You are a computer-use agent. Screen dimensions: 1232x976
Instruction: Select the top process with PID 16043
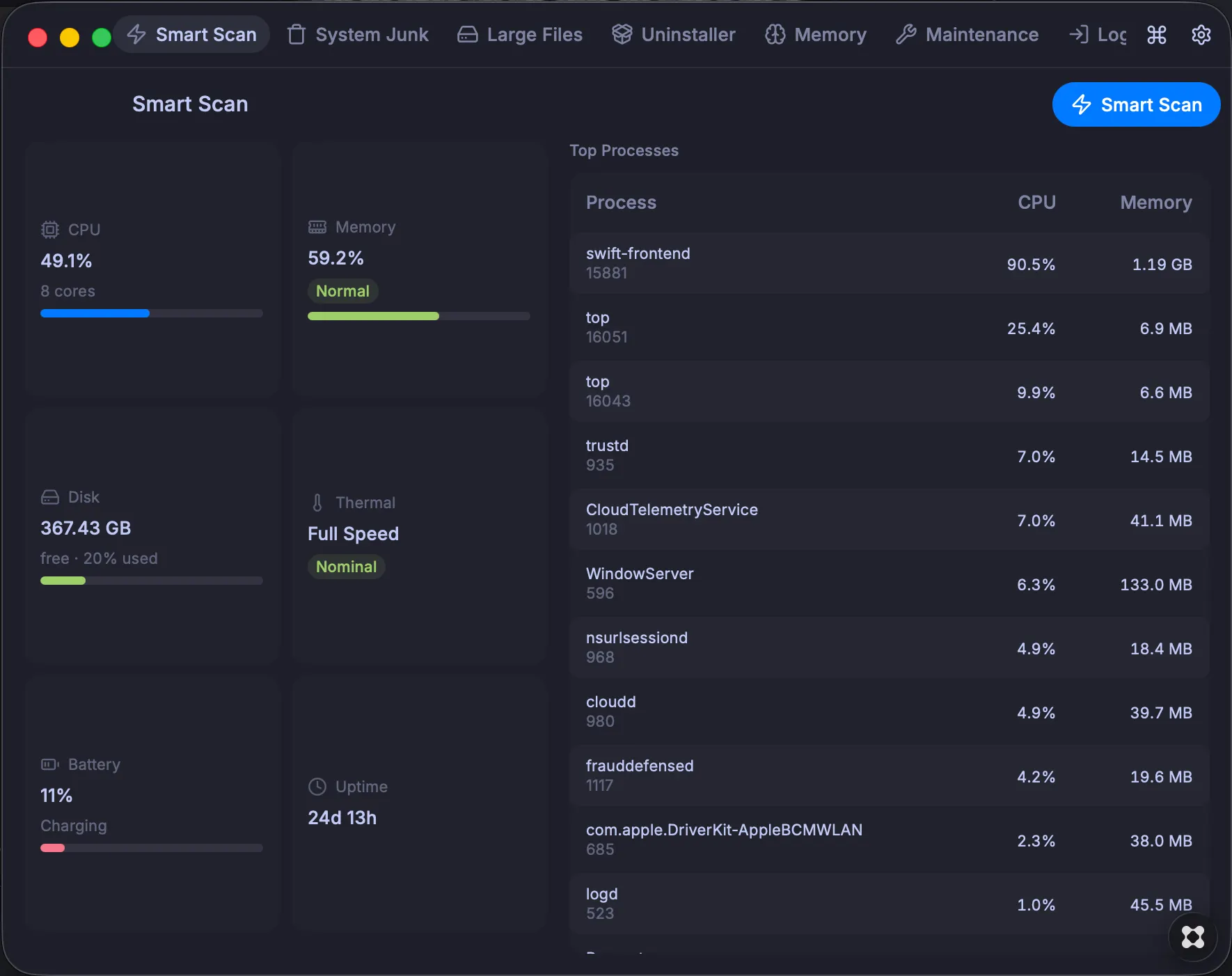(890, 391)
